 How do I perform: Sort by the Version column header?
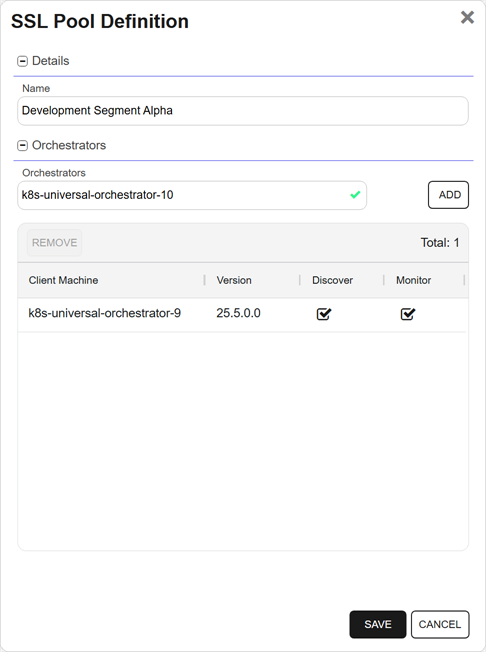pos(234,280)
